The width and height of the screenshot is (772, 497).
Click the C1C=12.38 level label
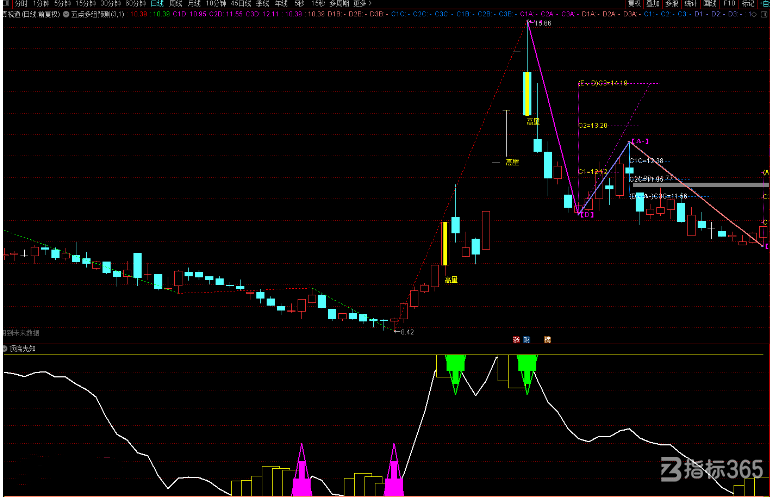[x=647, y=161]
